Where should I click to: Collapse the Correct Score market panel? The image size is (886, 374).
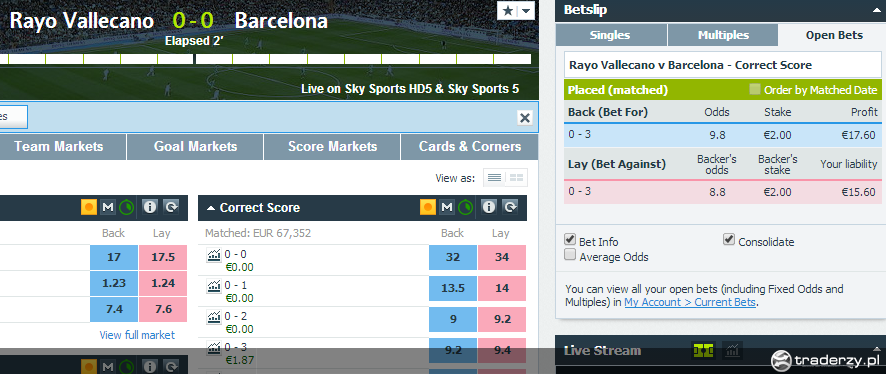tap(211, 208)
